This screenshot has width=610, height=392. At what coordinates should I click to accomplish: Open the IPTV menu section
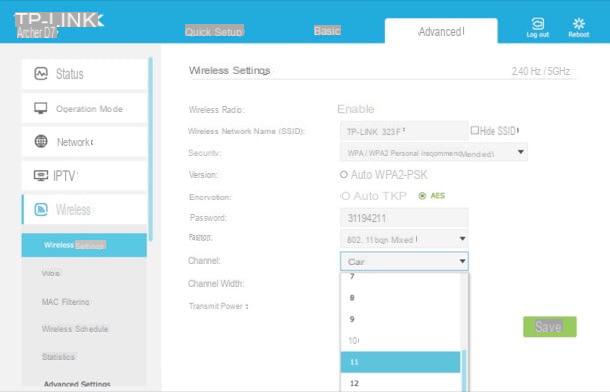(x=84, y=176)
